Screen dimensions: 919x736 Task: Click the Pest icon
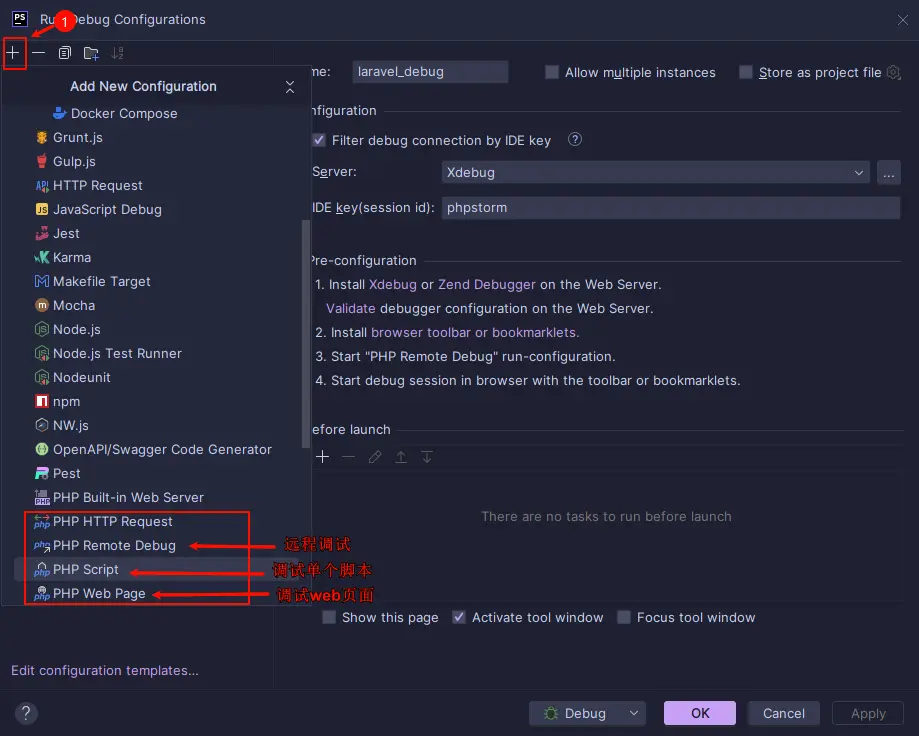point(42,473)
